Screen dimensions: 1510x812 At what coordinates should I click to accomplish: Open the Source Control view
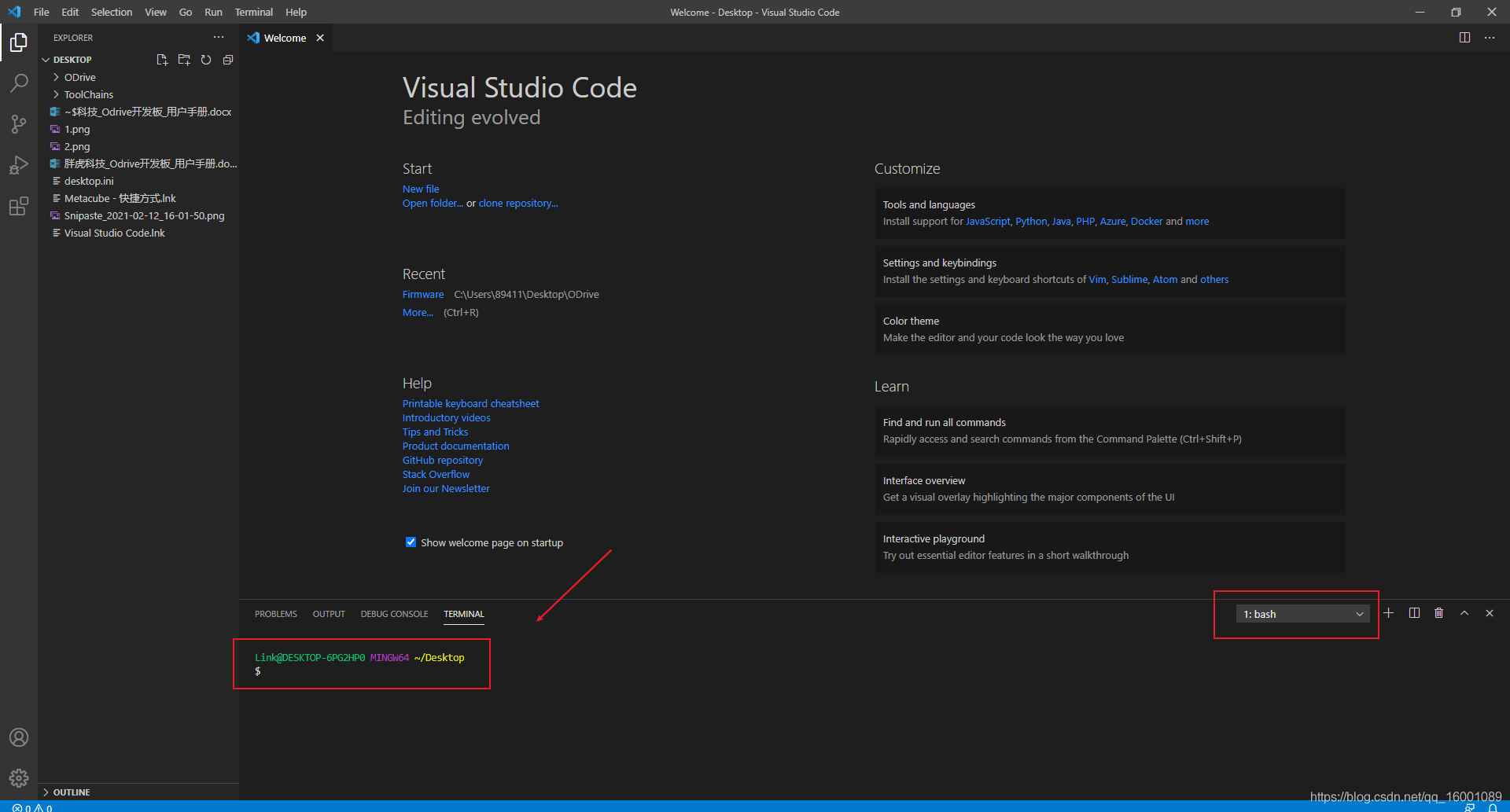coord(19,124)
